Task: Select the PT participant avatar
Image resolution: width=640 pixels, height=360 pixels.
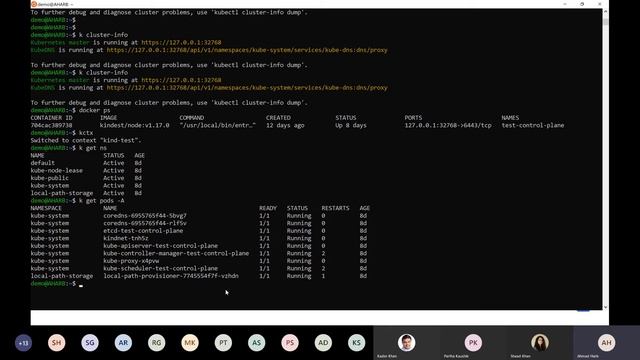Action: [x=223, y=343]
